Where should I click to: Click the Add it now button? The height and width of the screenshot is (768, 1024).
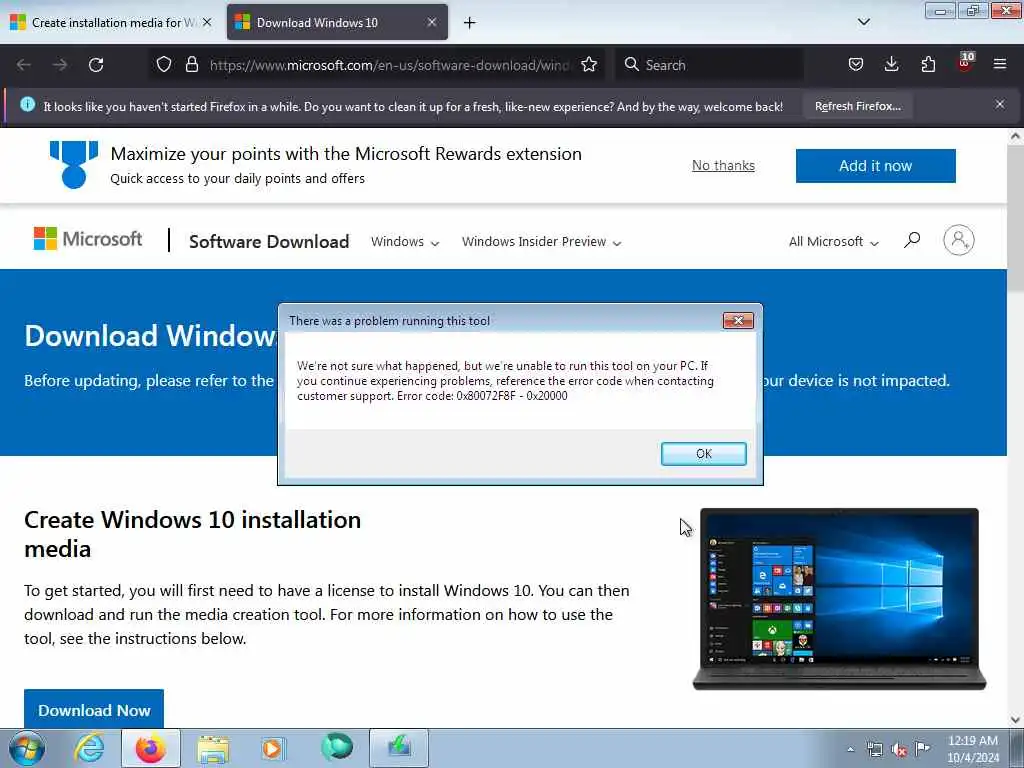(875, 166)
